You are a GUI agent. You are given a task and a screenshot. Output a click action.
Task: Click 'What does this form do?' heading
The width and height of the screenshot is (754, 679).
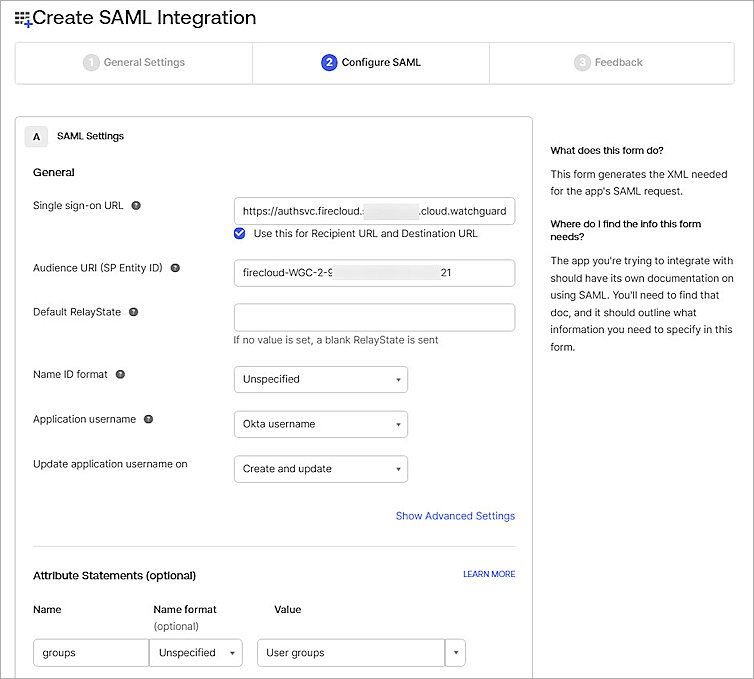(x=607, y=151)
